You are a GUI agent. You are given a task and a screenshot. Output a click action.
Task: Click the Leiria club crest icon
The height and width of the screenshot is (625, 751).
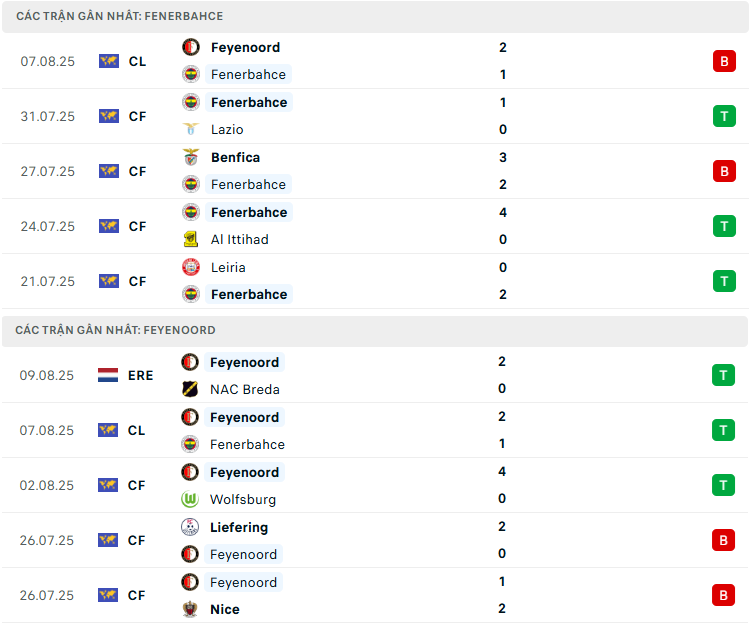191,267
